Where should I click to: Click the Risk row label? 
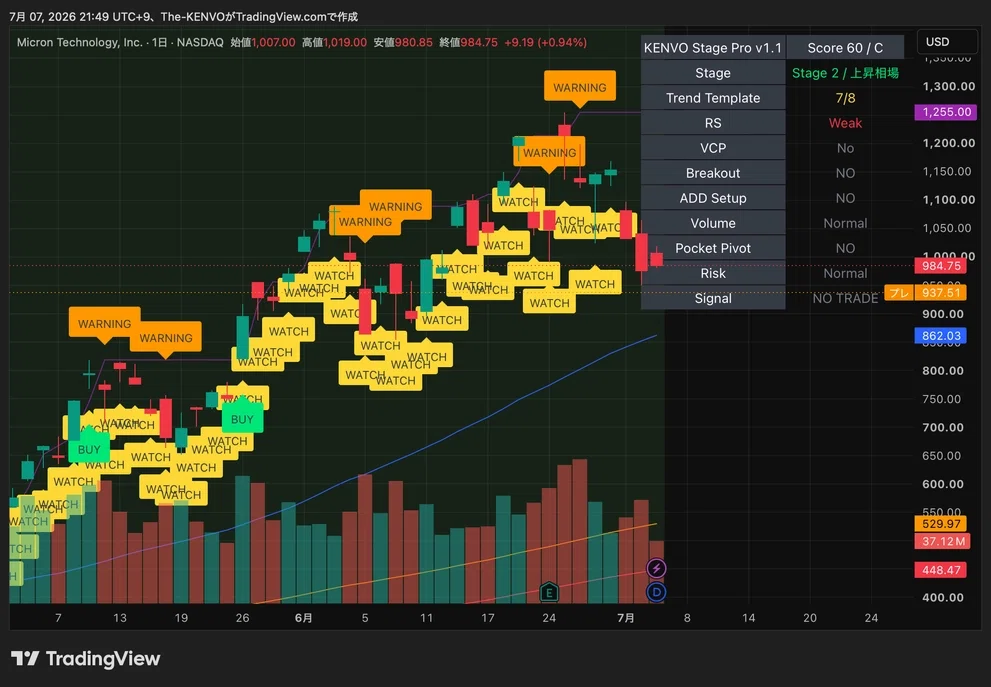(713, 273)
